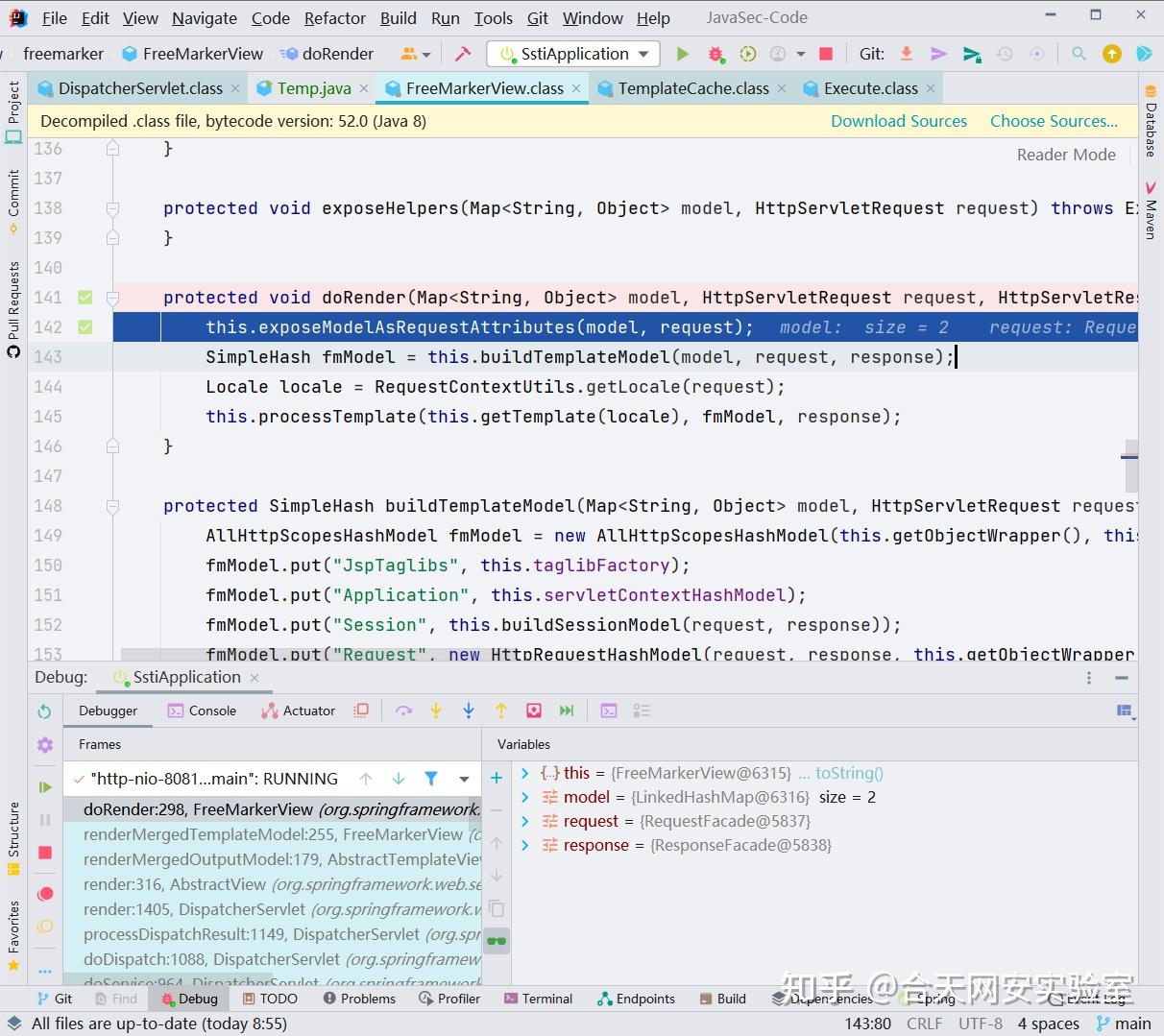This screenshot has width=1164, height=1036.
Task: Click Step Into icon in debugger
Action: pyautogui.click(x=436, y=711)
